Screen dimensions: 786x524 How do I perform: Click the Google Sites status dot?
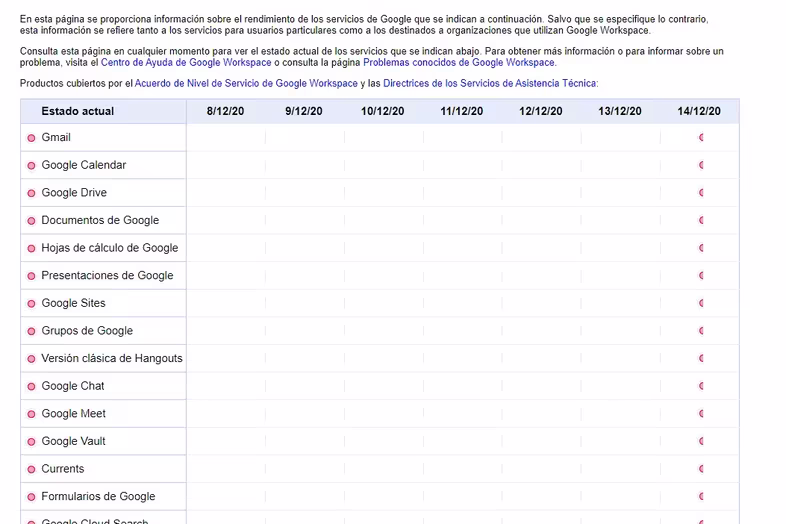(x=31, y=303)
